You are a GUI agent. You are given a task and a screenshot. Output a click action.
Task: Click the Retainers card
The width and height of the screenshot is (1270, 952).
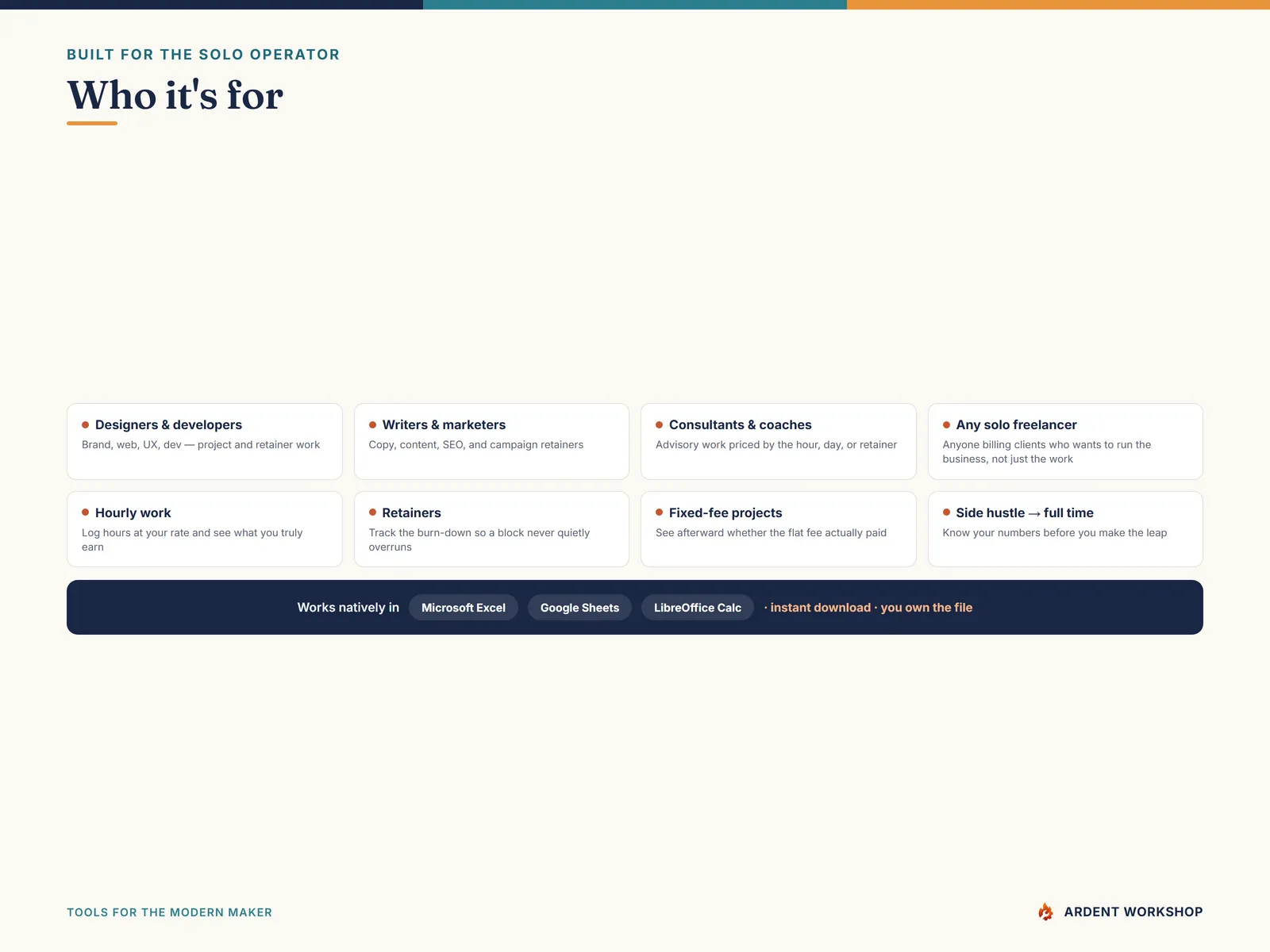click(491, 529)
